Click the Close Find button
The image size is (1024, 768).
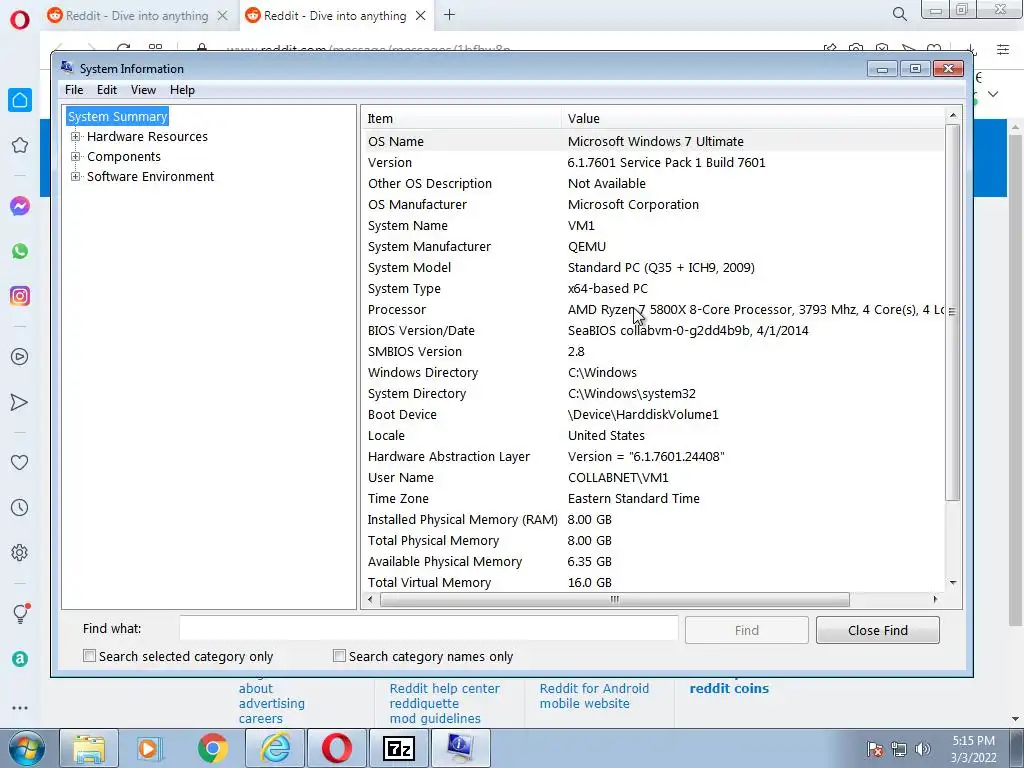point(878,630)
